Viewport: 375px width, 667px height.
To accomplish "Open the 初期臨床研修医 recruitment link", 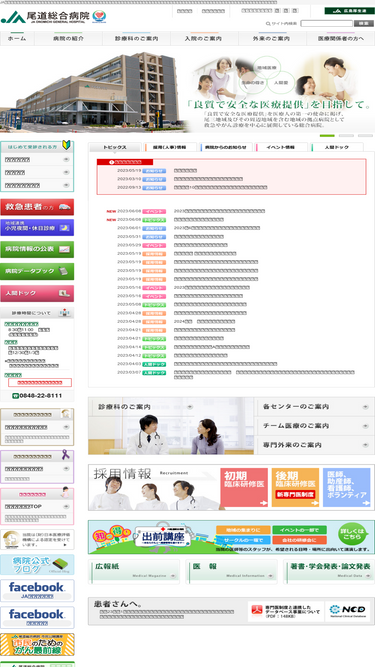I will pos(244,487).
